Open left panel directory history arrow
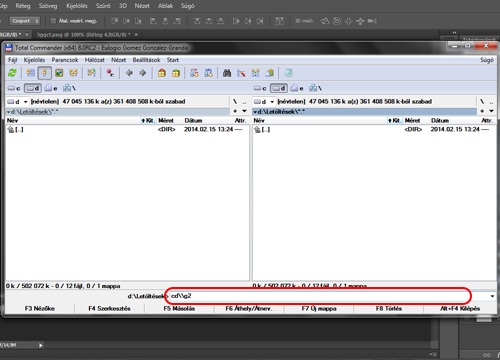The height and width of the screenshot is (360, 500). [x=245, y=111]
